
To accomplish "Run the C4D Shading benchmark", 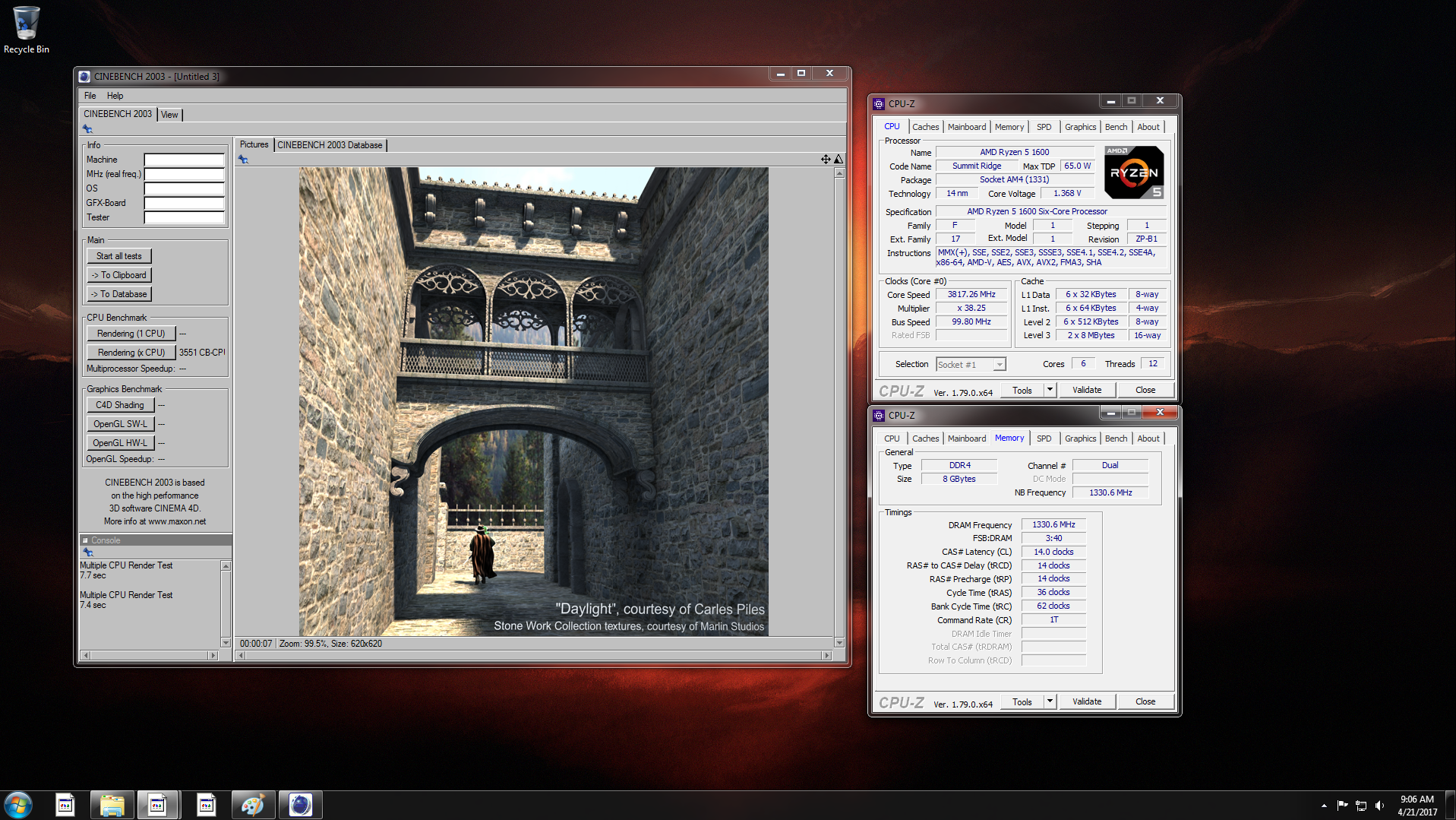I will [120, 405].
